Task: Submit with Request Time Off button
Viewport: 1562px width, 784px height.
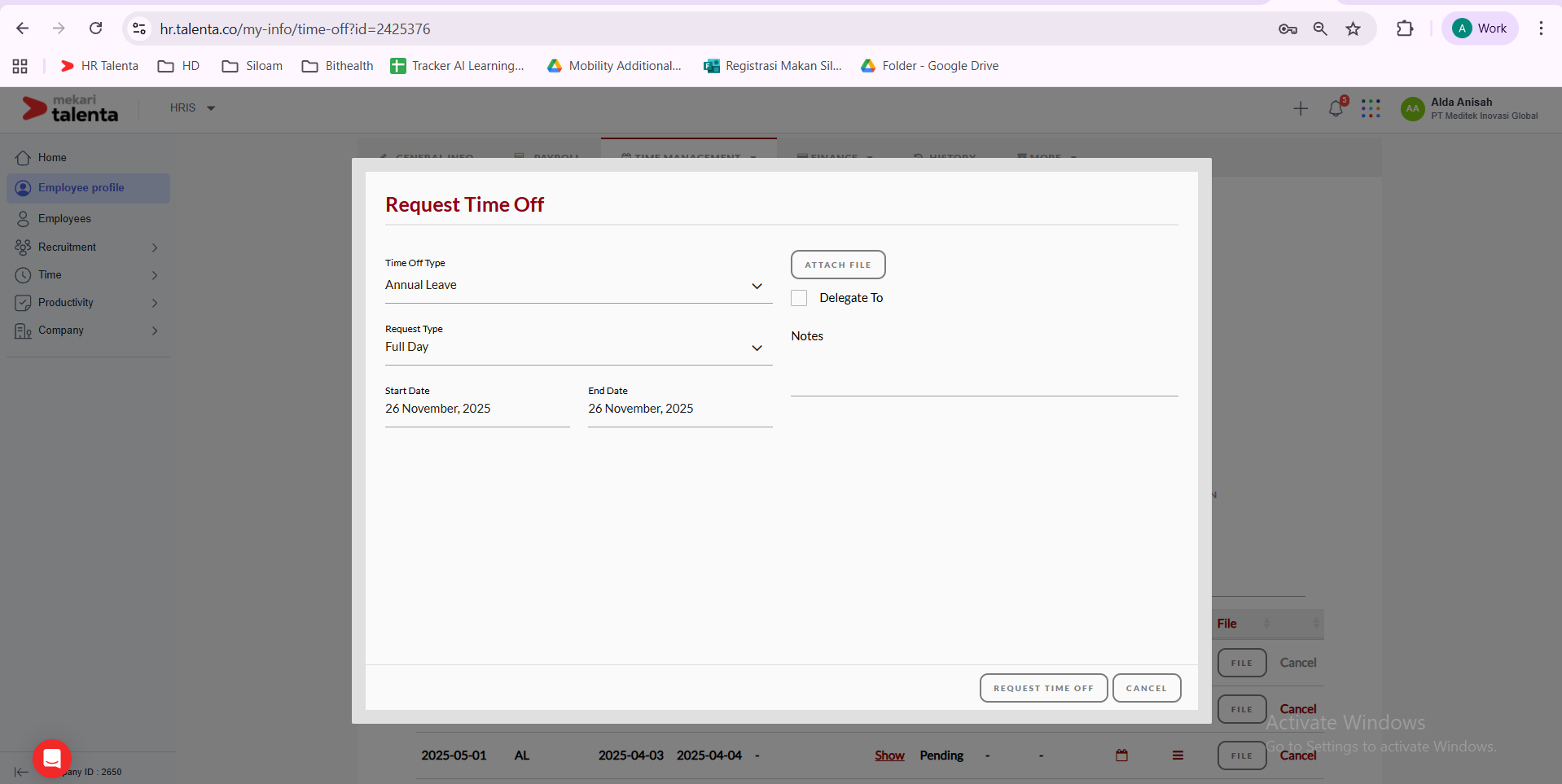Action: pos(1042,688)
